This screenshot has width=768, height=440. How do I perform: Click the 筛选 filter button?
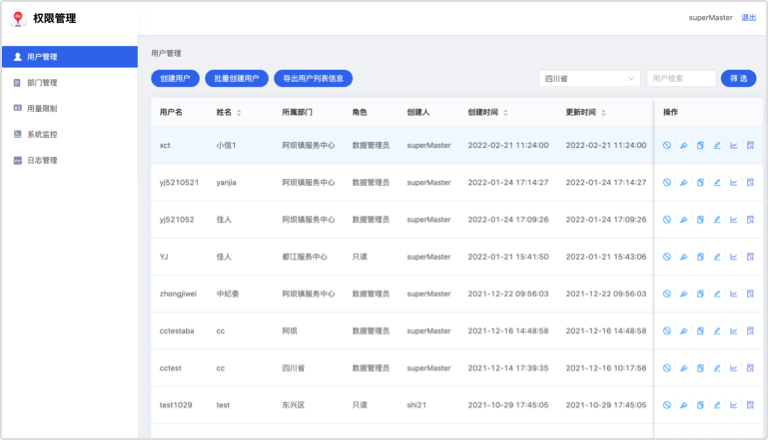(x=739, y=78)
